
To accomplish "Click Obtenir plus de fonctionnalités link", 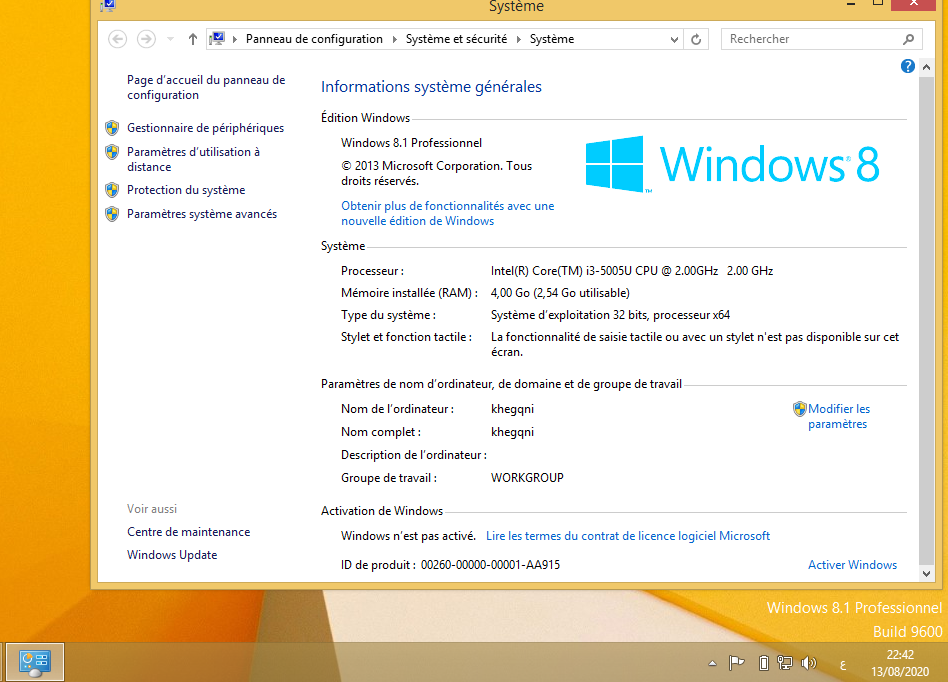I will 447,213.
